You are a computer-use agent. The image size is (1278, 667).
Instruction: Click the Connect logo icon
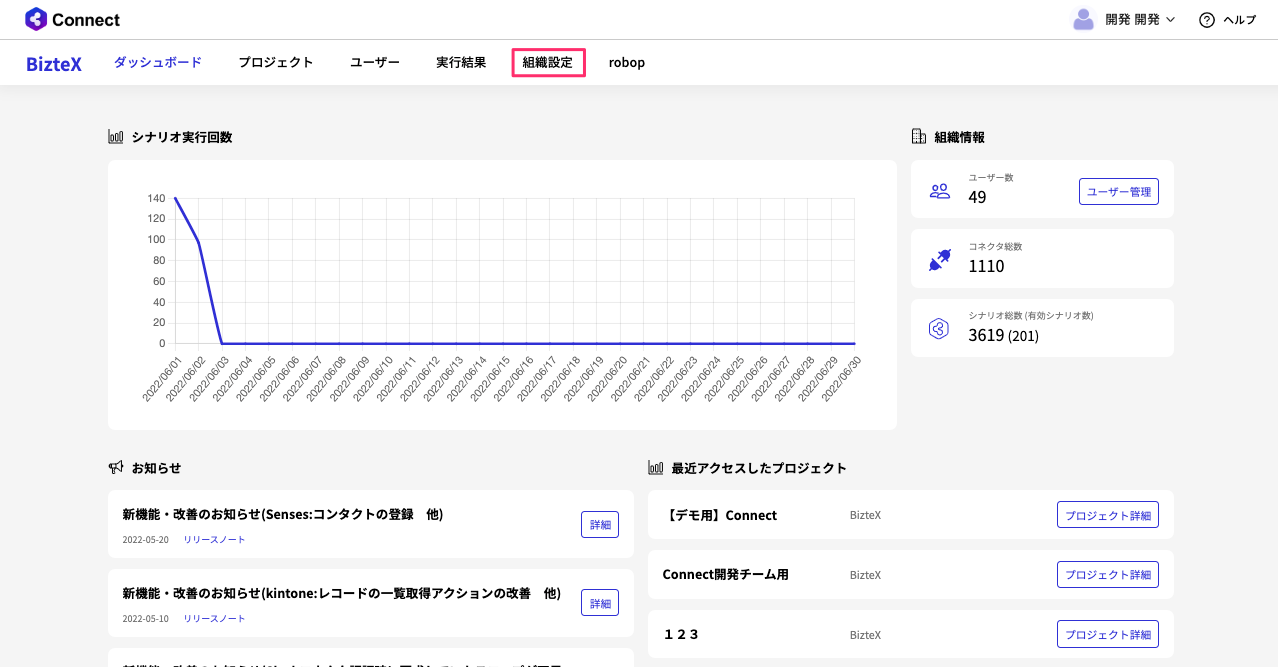(36, 19)
